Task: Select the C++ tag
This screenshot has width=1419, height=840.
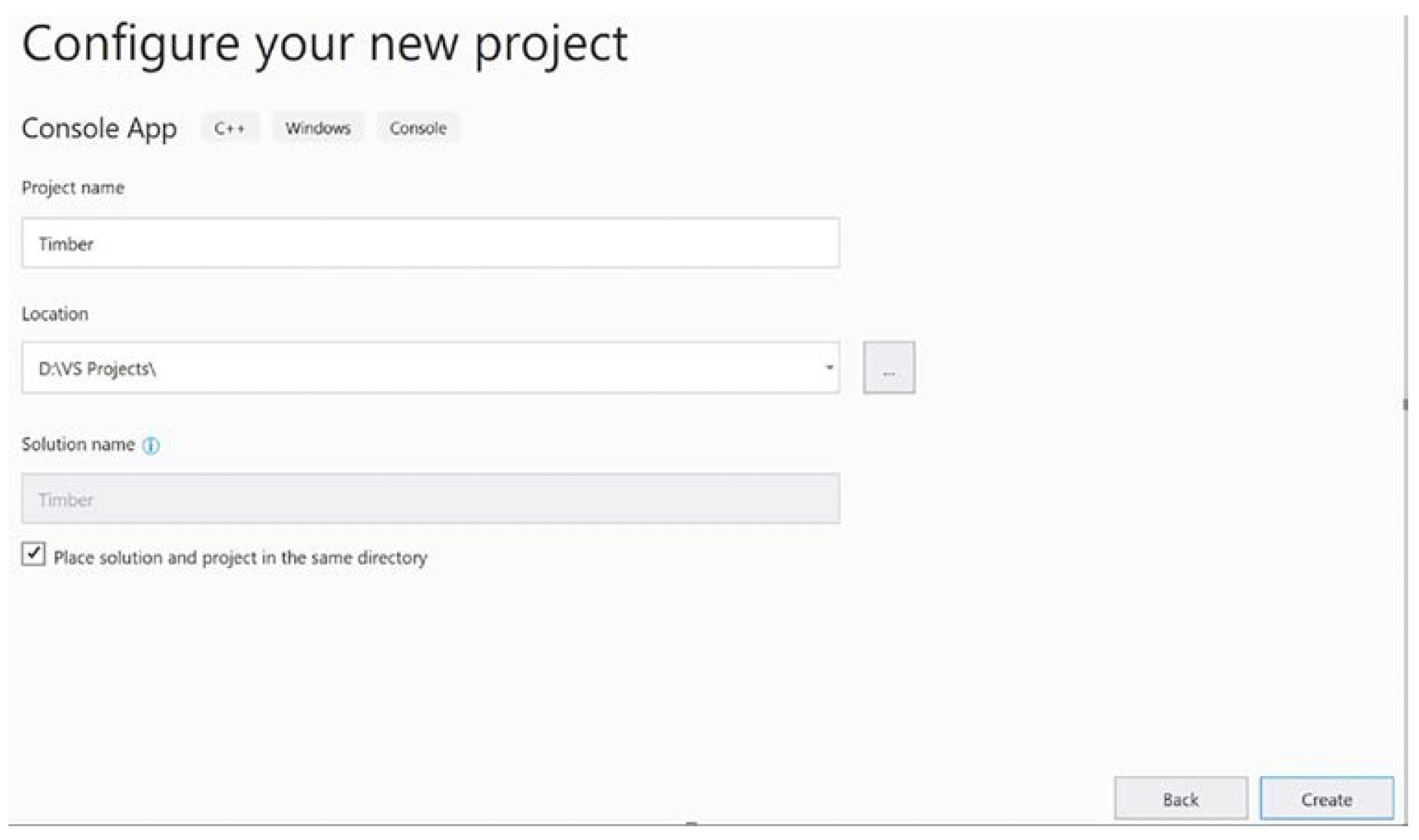Action: click(x=230, y=128)
